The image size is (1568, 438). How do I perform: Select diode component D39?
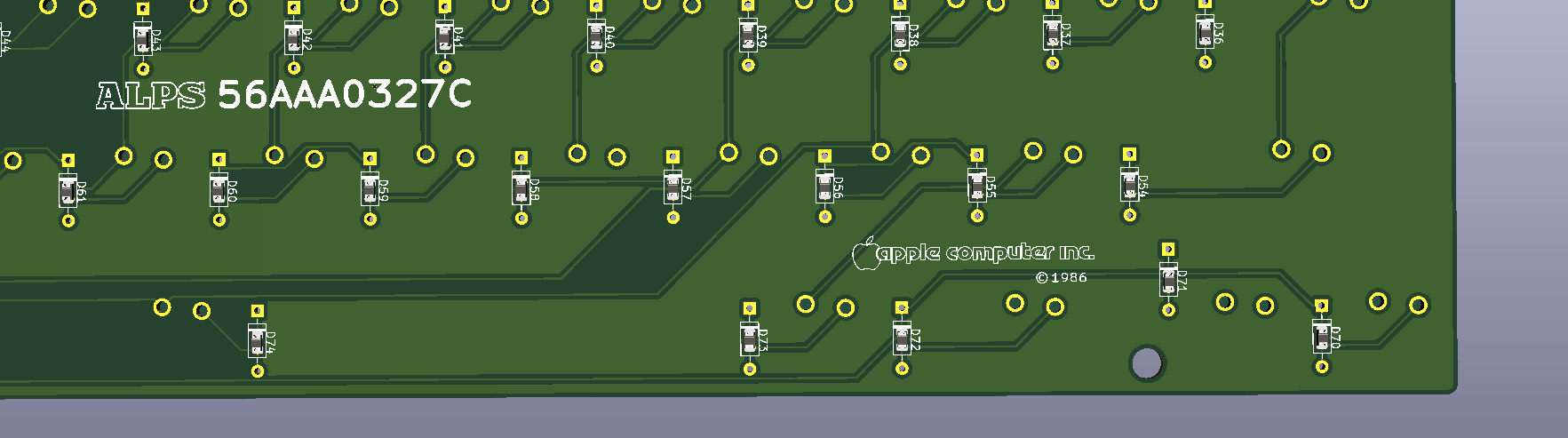coord(748,35)
